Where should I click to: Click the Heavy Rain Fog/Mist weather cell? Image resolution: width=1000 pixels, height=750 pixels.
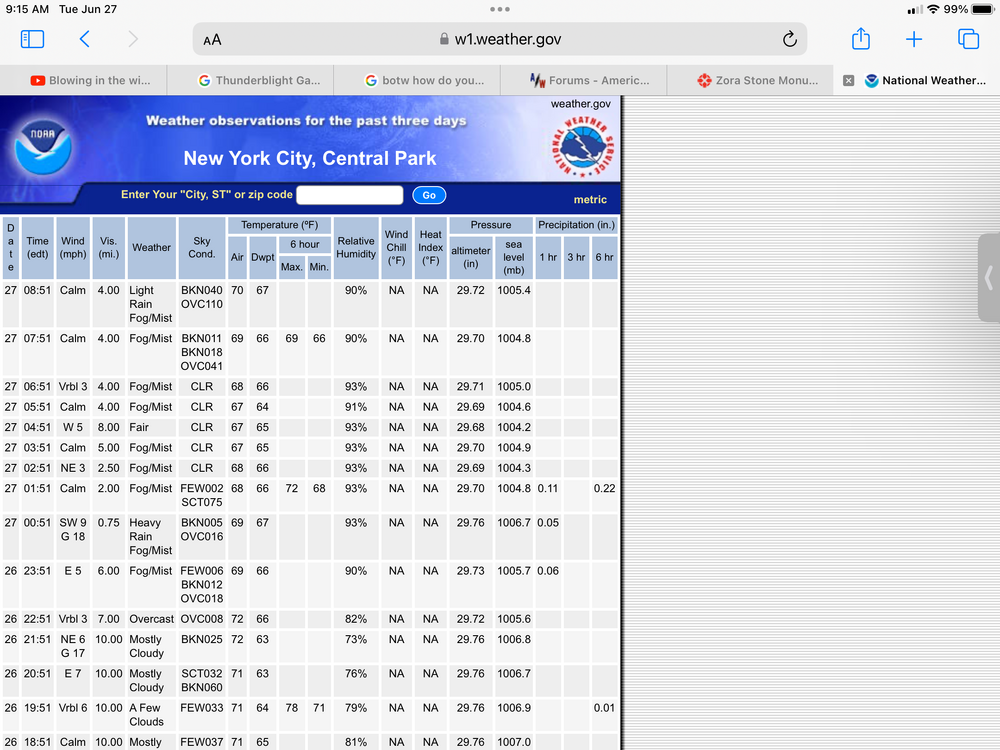click(x=151, y=536)
